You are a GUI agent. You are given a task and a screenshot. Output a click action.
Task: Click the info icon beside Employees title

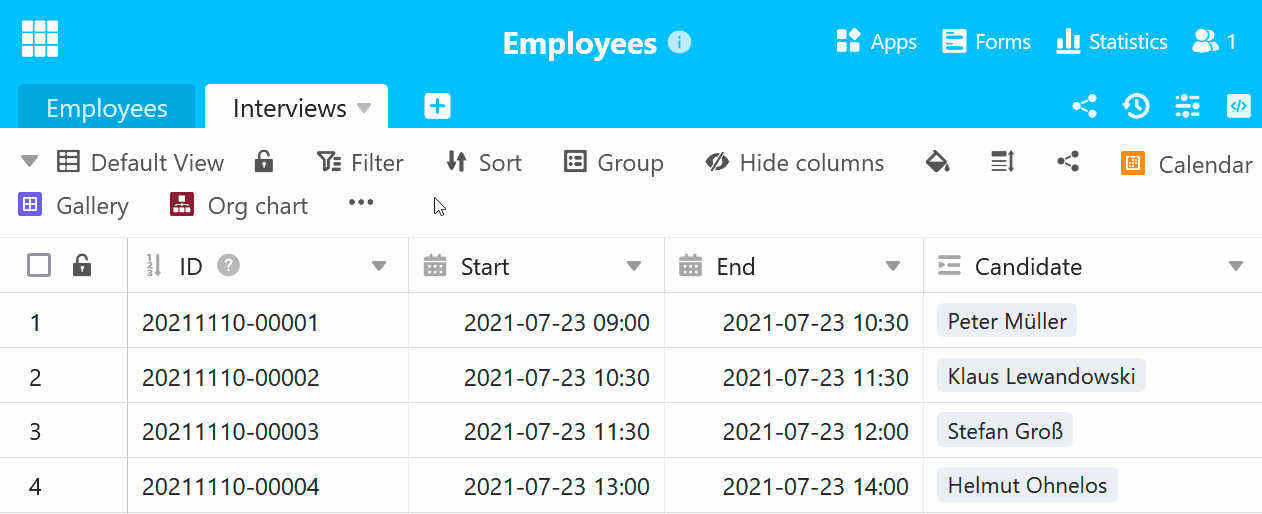click(679, 42)
